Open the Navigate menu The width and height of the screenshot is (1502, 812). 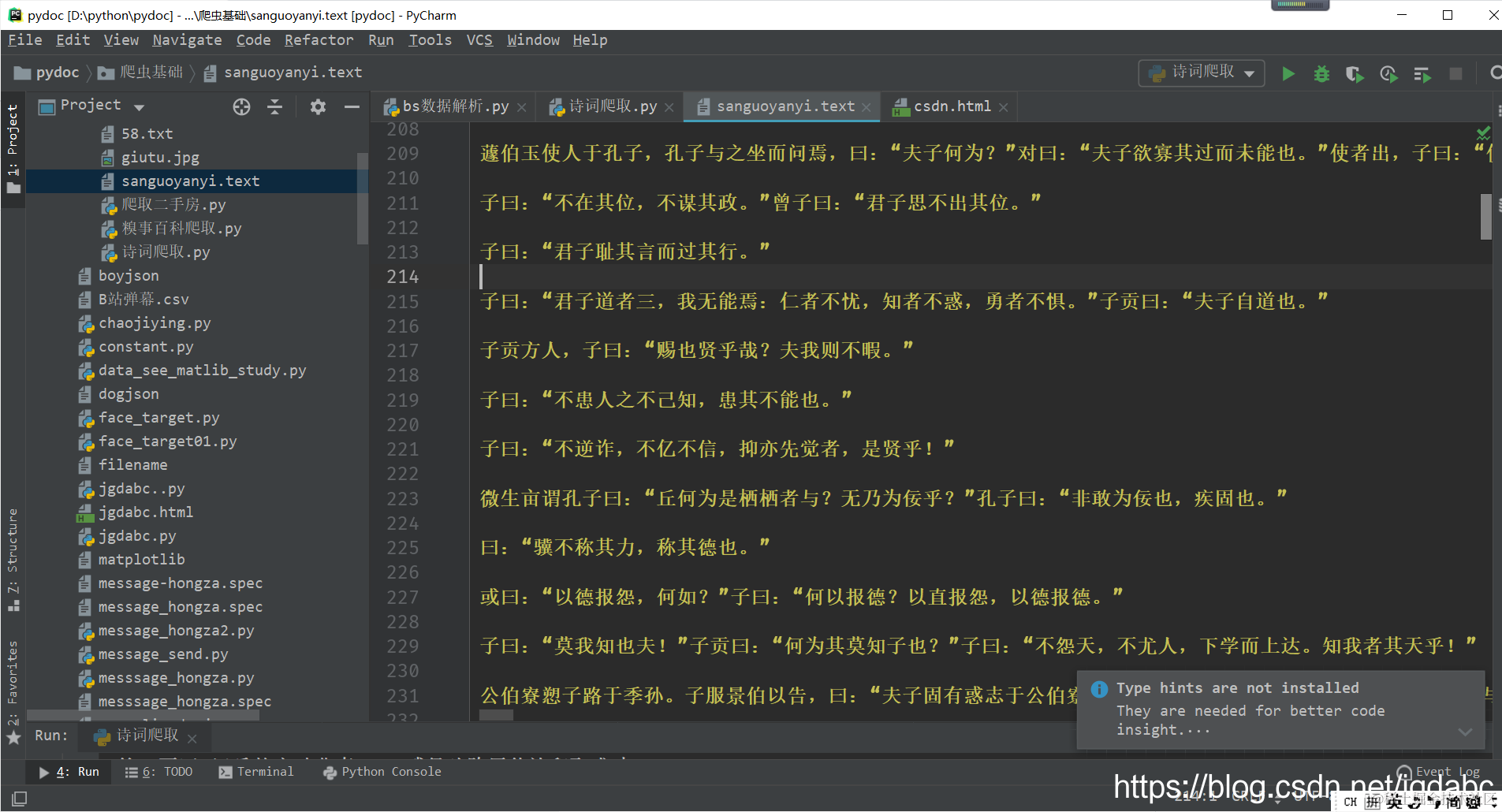(x=187, y=40)
